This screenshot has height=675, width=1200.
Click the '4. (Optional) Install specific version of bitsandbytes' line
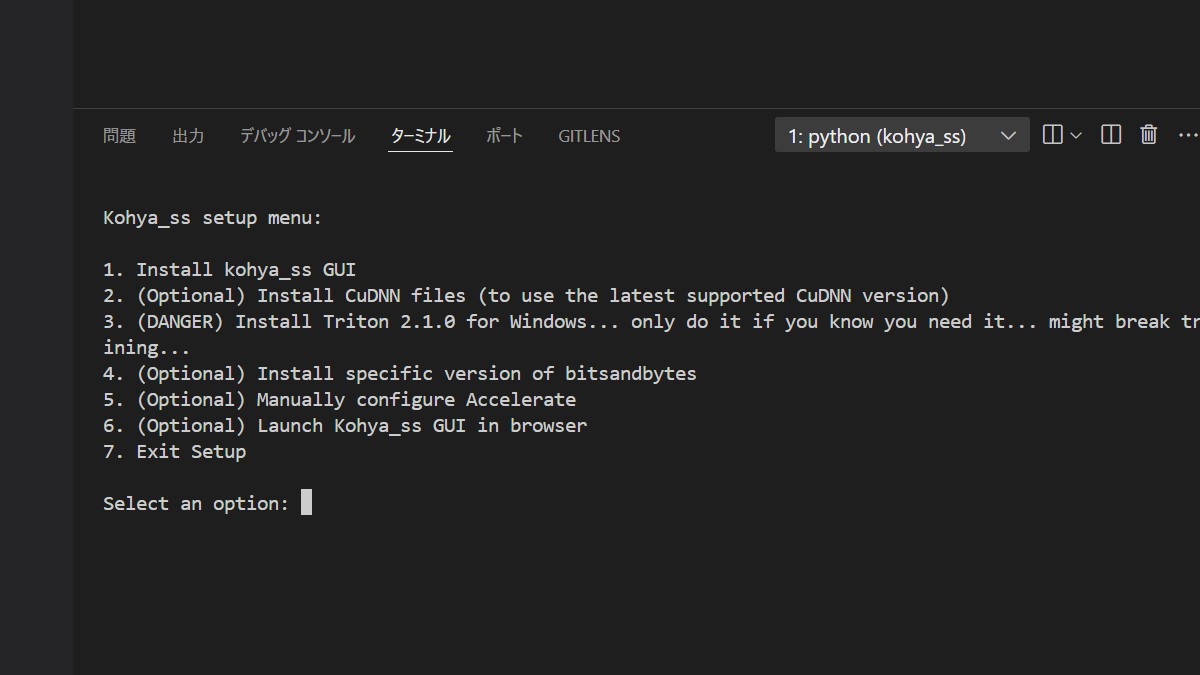(400, 374)
